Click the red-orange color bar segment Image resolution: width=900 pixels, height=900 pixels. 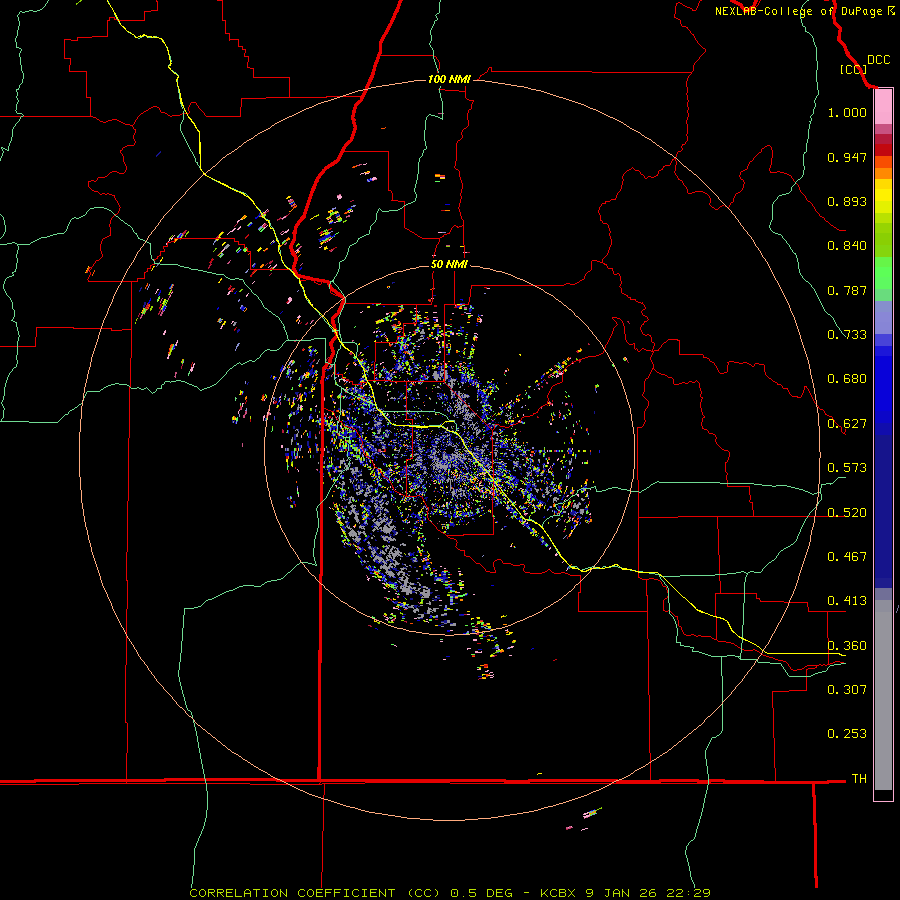(883, 162)
